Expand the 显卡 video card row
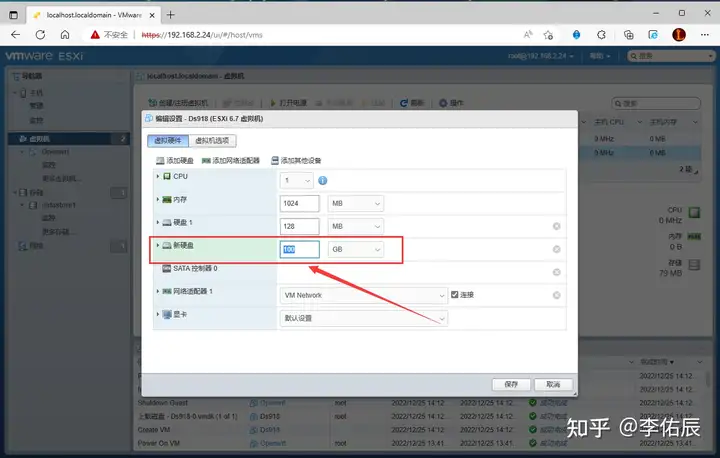 point(158,314)
